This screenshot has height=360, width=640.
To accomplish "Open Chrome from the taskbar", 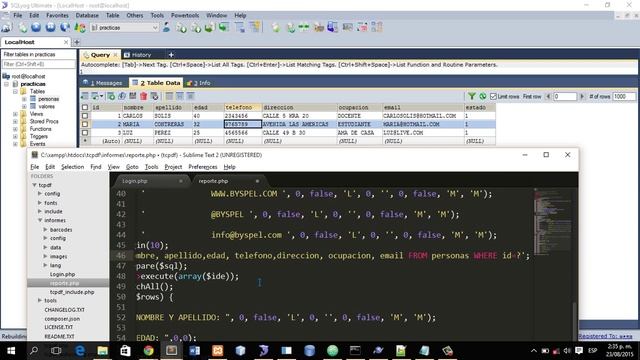I will 149,350.
